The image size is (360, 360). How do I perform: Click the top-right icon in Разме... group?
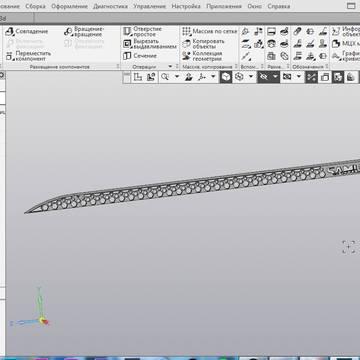point(284,32)
